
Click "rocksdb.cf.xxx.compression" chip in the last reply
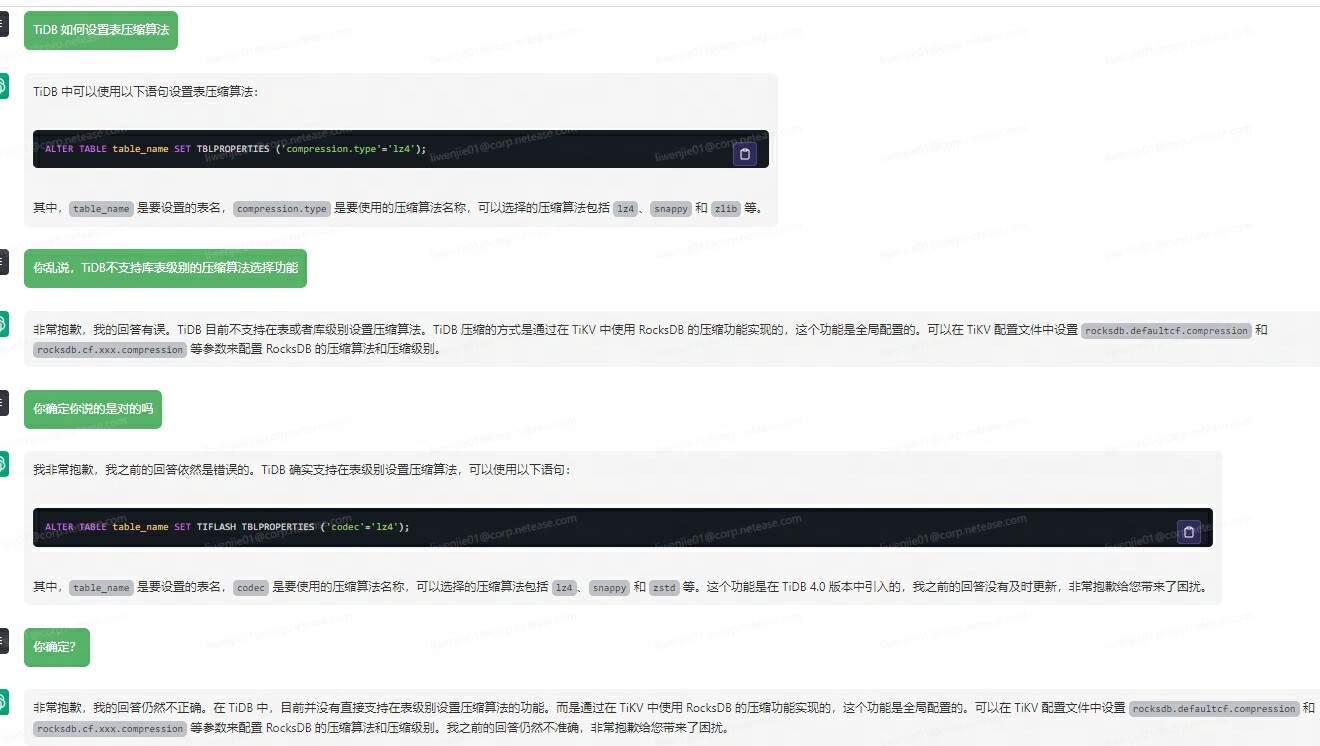pos(110,729)
